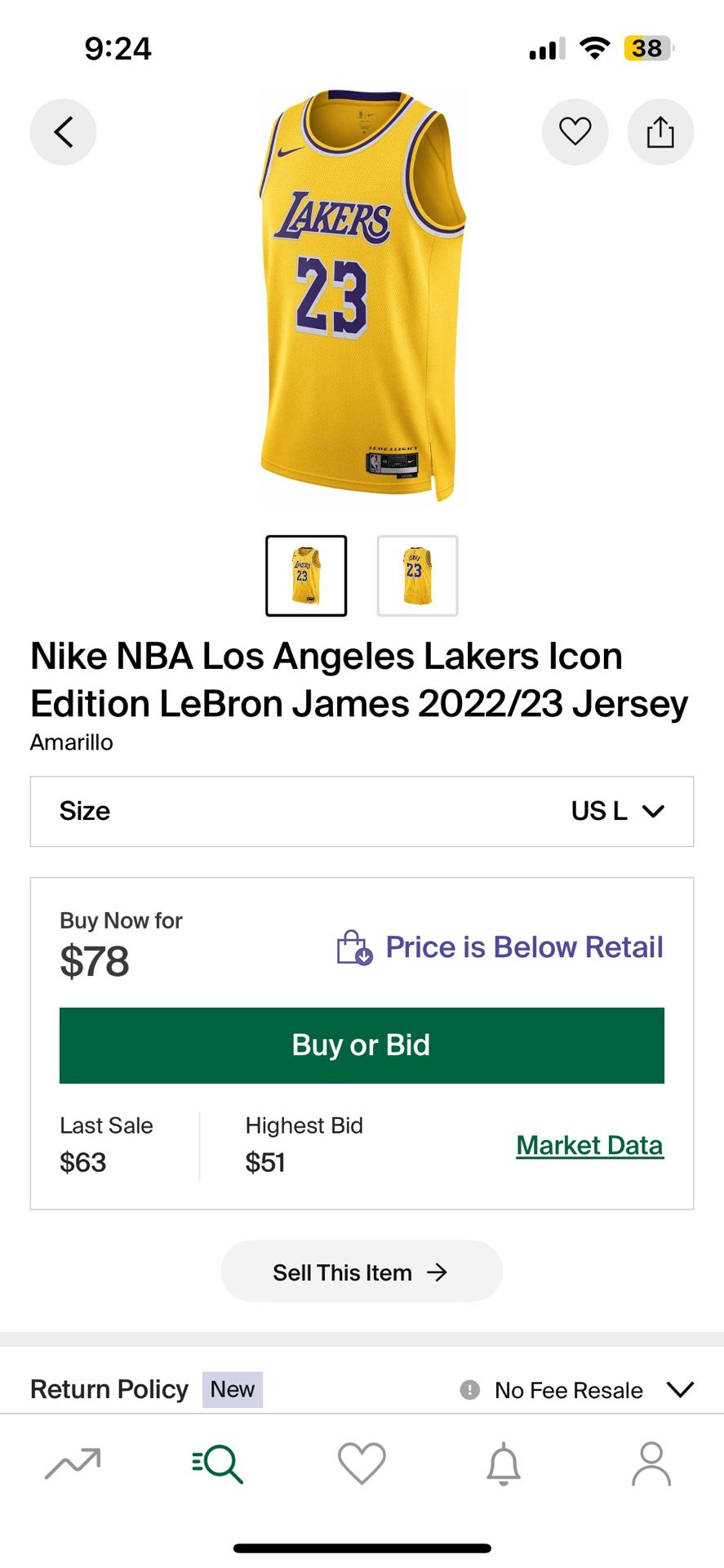Tap the share icon
Screen dimensions: 724x1568
coord(660,131)
